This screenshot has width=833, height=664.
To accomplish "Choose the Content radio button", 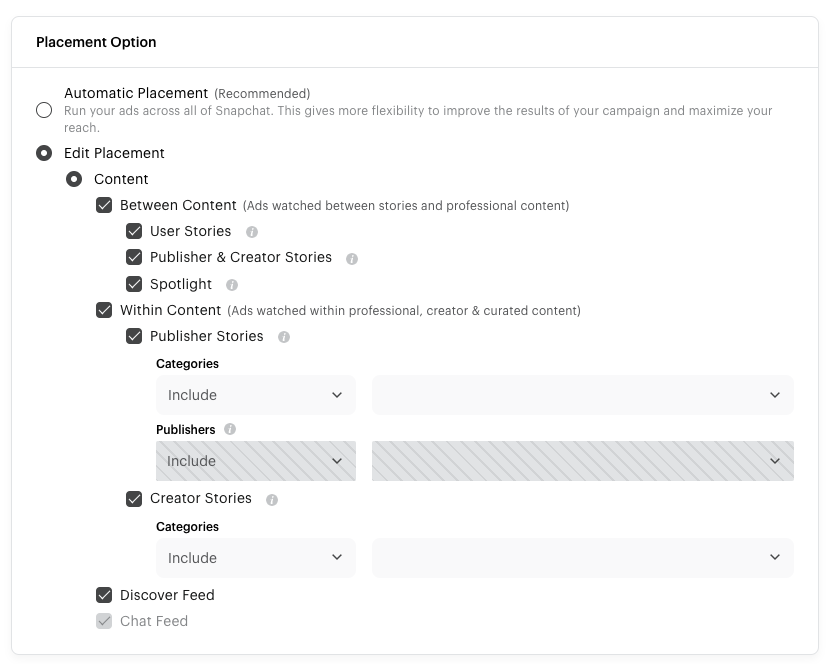I will click(74, 180).
